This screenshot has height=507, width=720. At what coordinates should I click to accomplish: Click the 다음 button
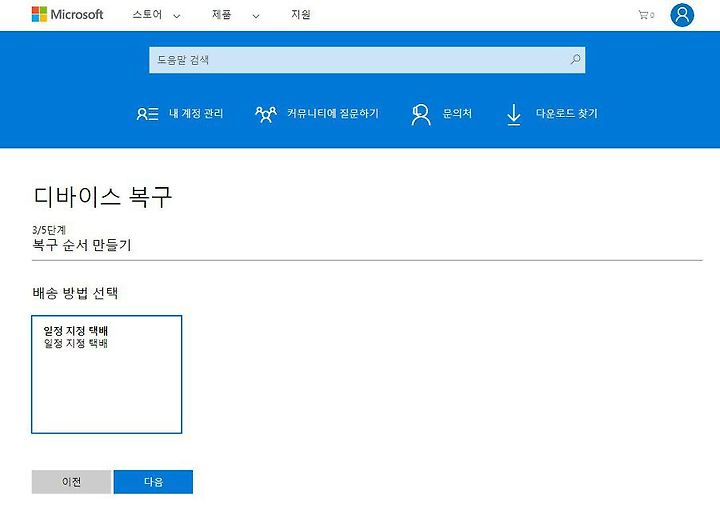point(153,482)
